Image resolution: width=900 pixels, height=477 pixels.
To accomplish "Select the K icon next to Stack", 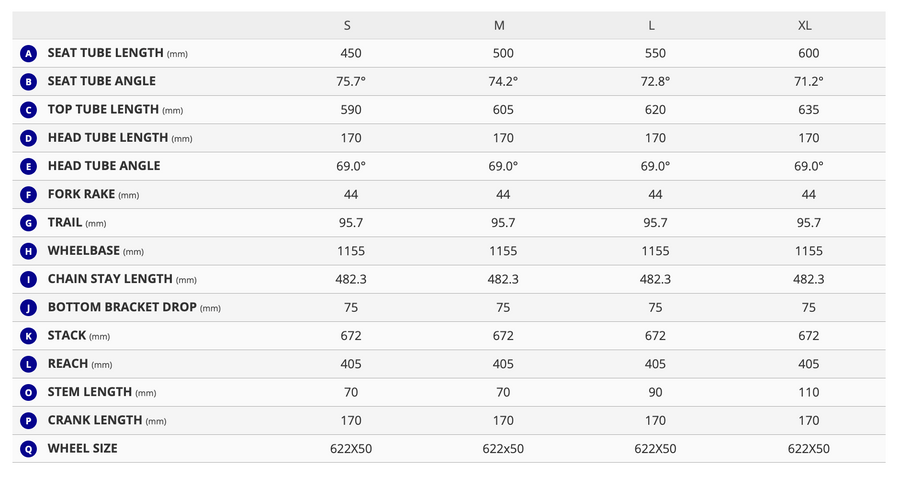I will click(28, 336).
